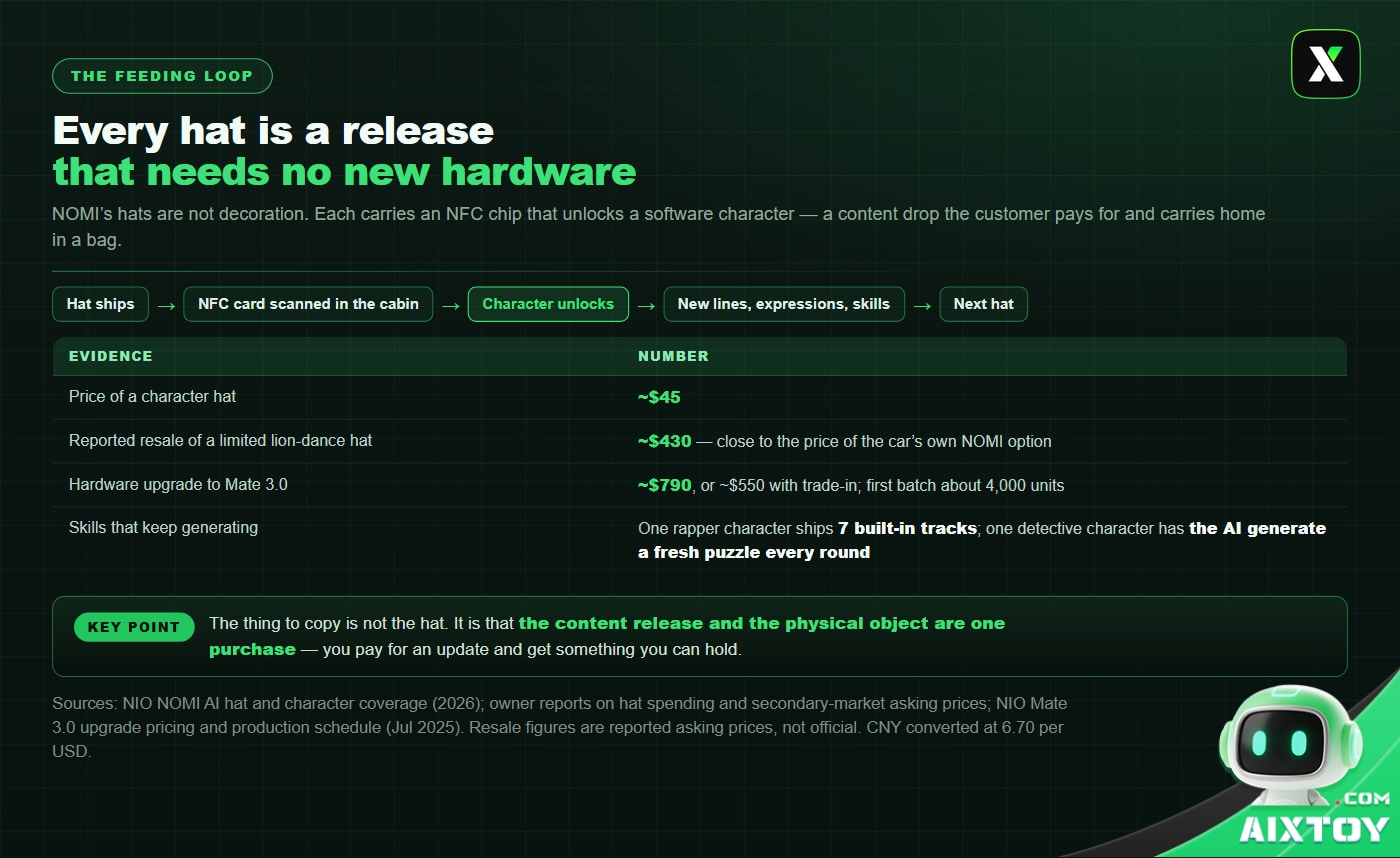The width and height of the screenshot is (1400, 858).
Task: Click the "NUMBER" column header
Action: pyautogui.click(x=673, y=356)
